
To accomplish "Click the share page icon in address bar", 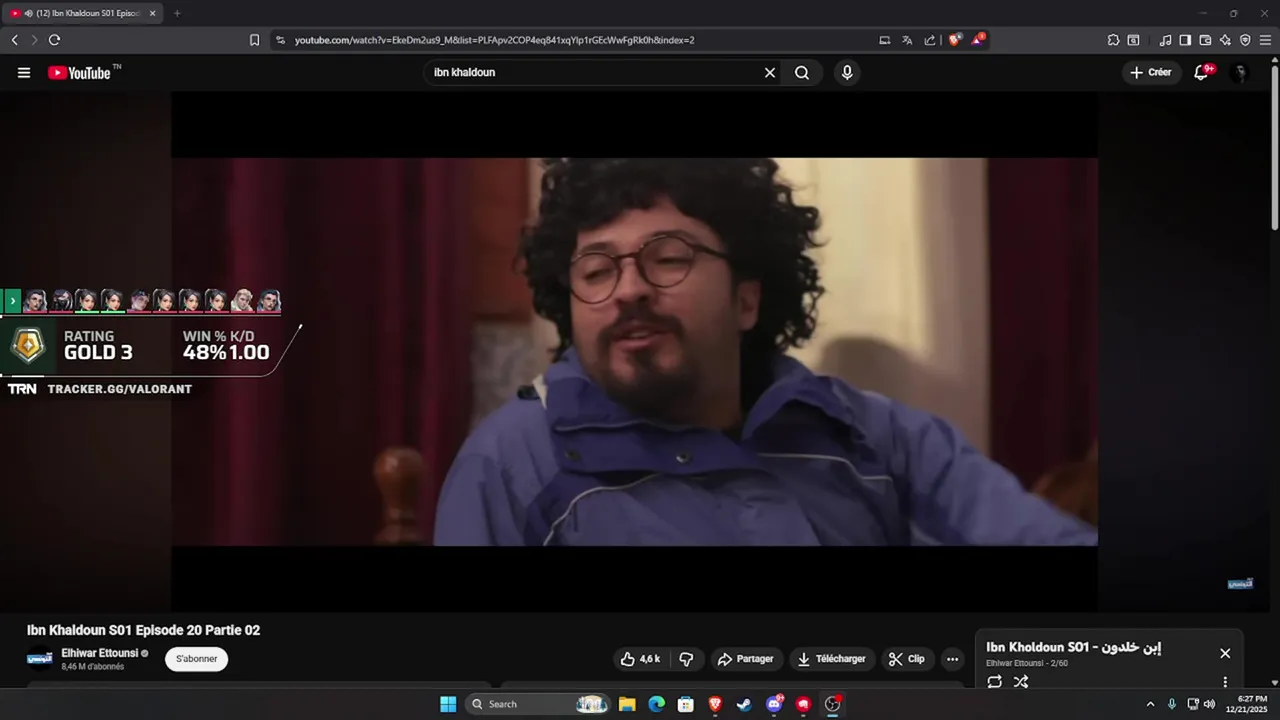I will (930, 40).
